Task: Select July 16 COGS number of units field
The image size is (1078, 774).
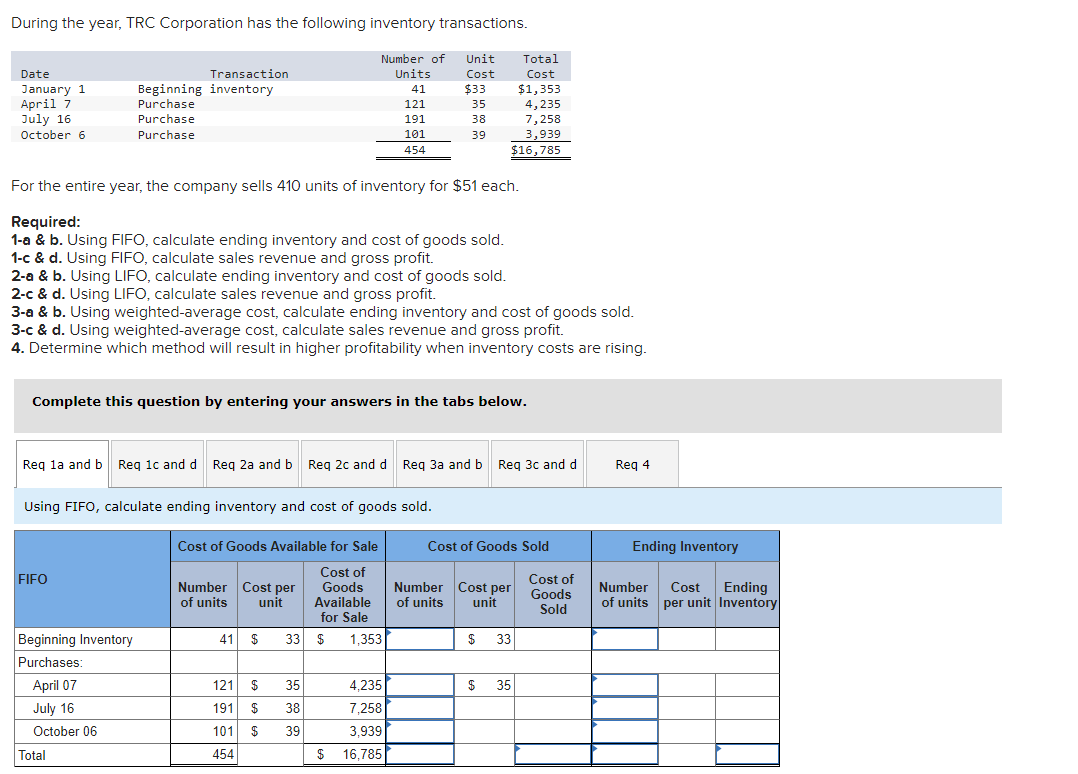Action: point(420,708)
